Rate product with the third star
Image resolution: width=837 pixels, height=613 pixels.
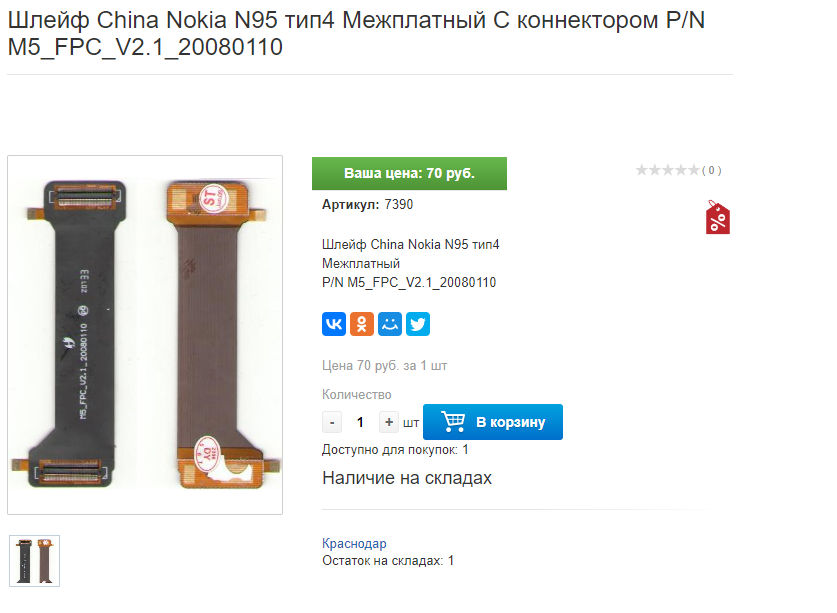click(667, 170)
